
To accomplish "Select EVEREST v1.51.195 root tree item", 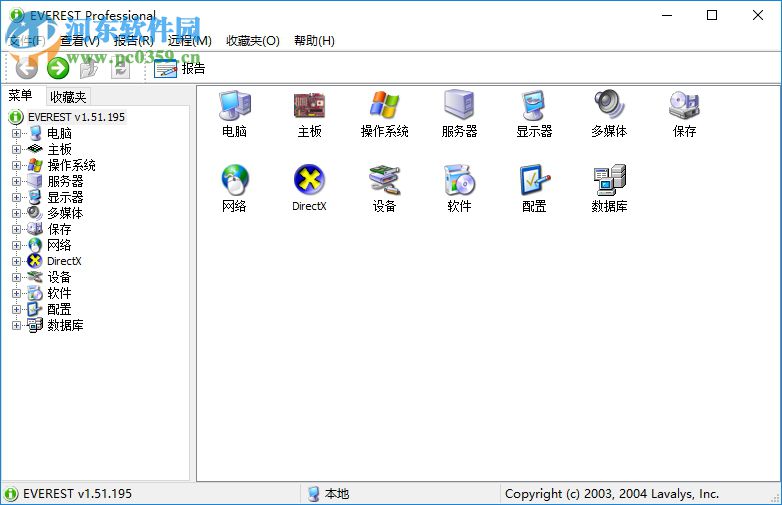I will coord(76,117).
